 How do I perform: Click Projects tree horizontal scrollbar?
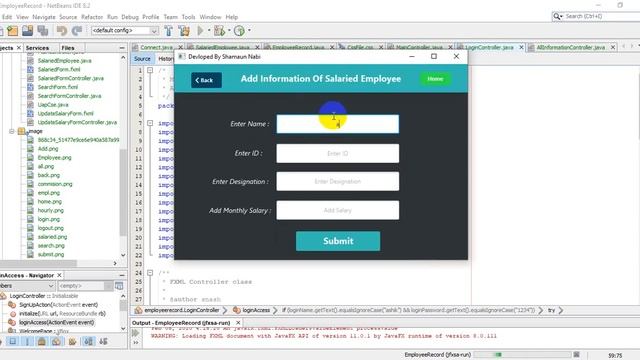click(38, 263)
